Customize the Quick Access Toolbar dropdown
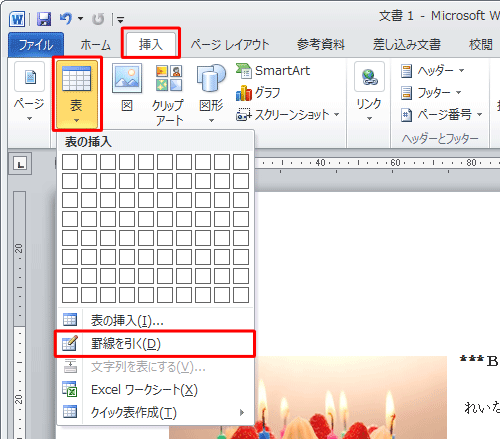Screen dimensions: 500x439 click(120, 20)
